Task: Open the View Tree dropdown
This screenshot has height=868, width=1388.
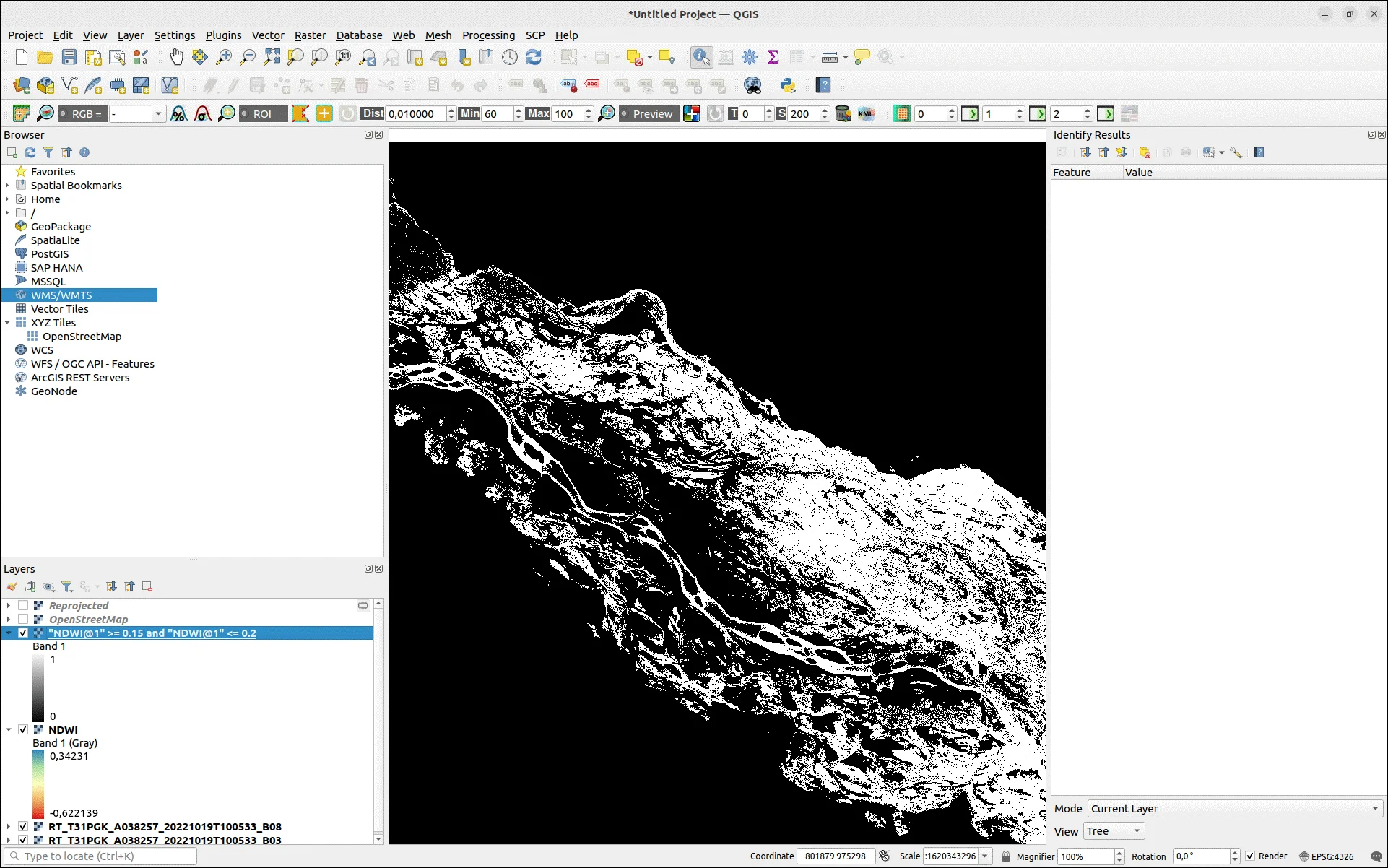Action: [1114, 831]
